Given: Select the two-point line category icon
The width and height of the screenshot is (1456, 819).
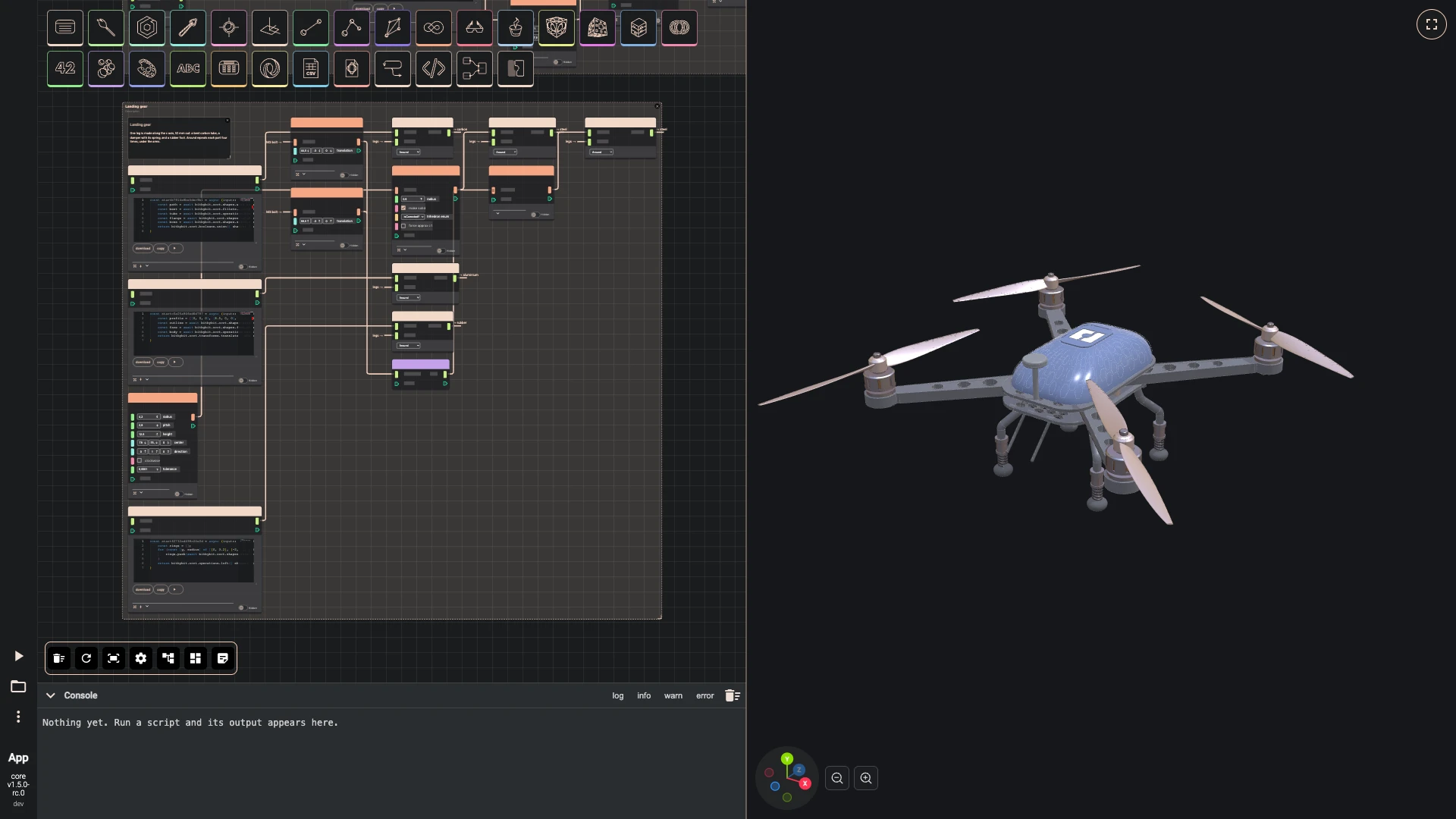Looking at the screenshot, I should click(311, 27).
